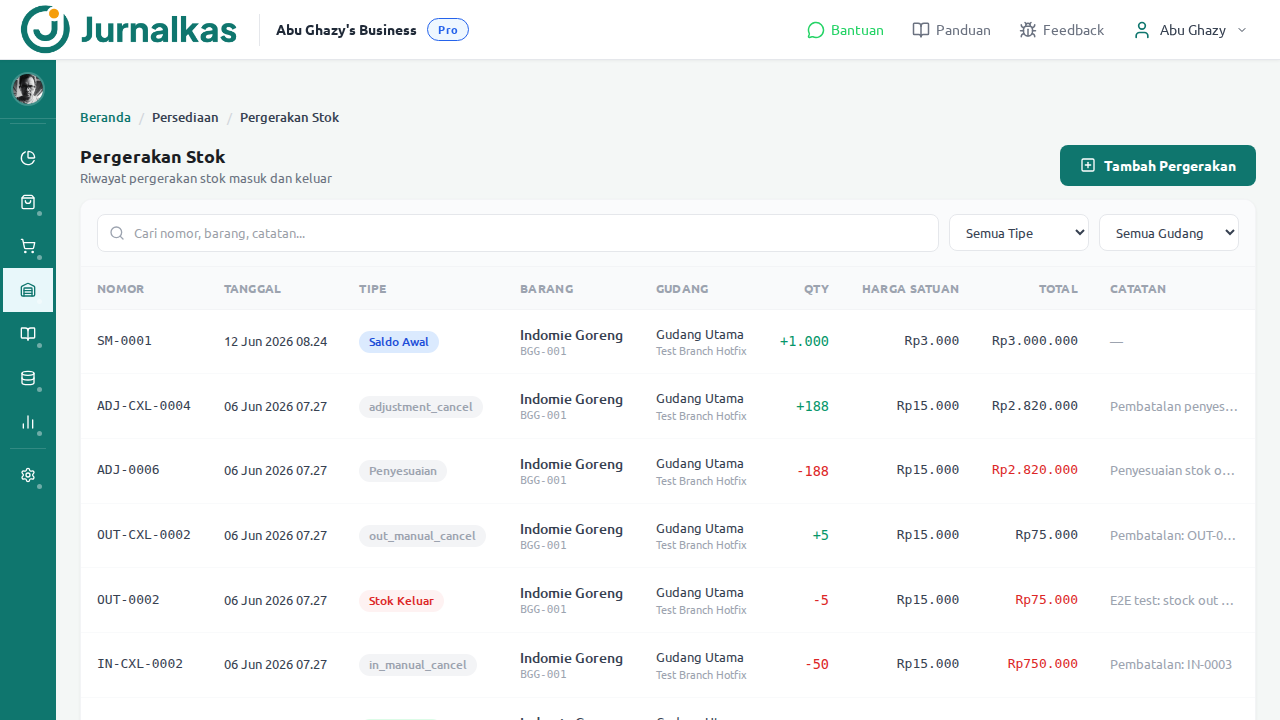Click the note 'Pembatalan: IN-0003'

pyautogui.click(x=1171, y=665)
